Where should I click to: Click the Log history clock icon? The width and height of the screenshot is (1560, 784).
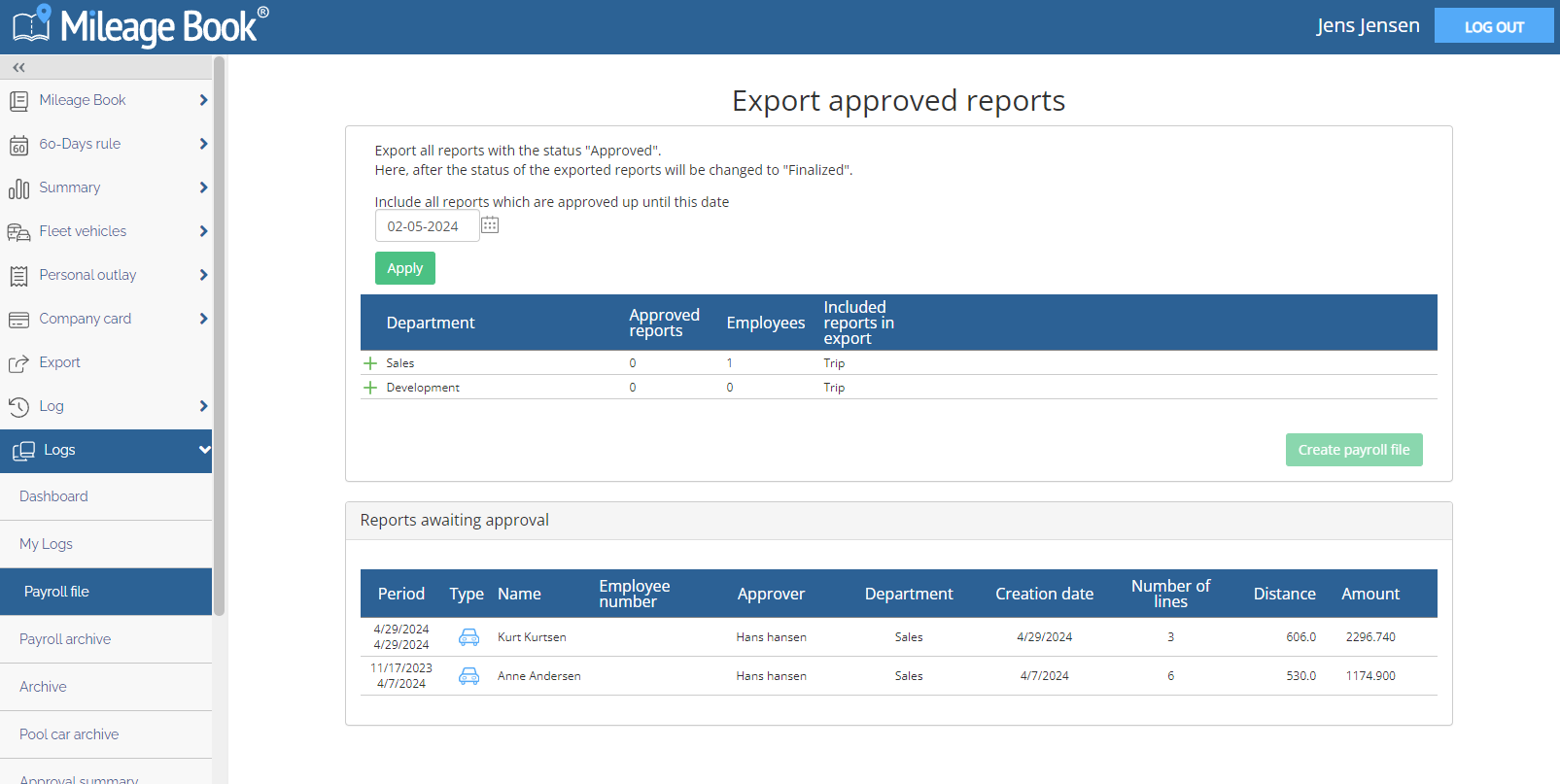point(18,407)
